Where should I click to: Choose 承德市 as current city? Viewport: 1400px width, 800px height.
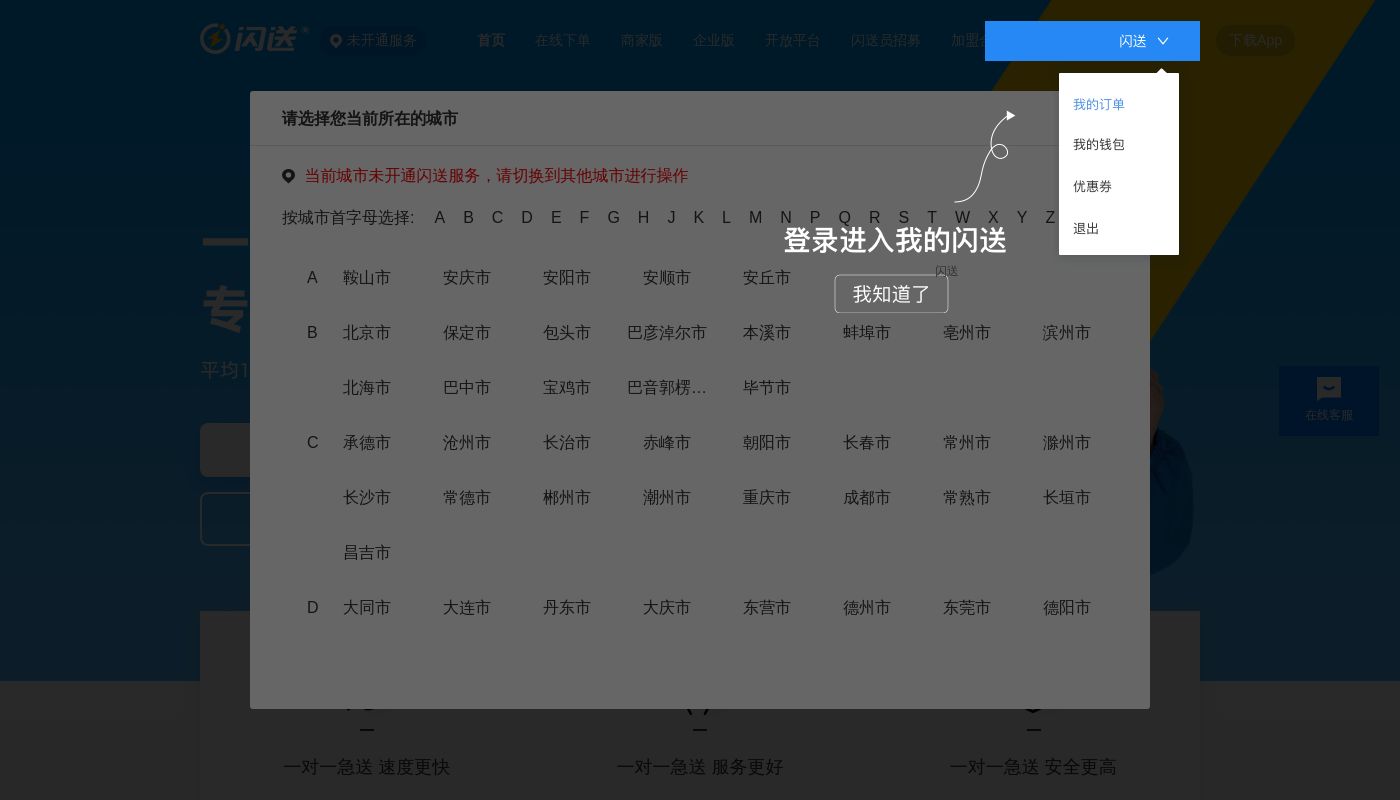click(x=367, y=443)
